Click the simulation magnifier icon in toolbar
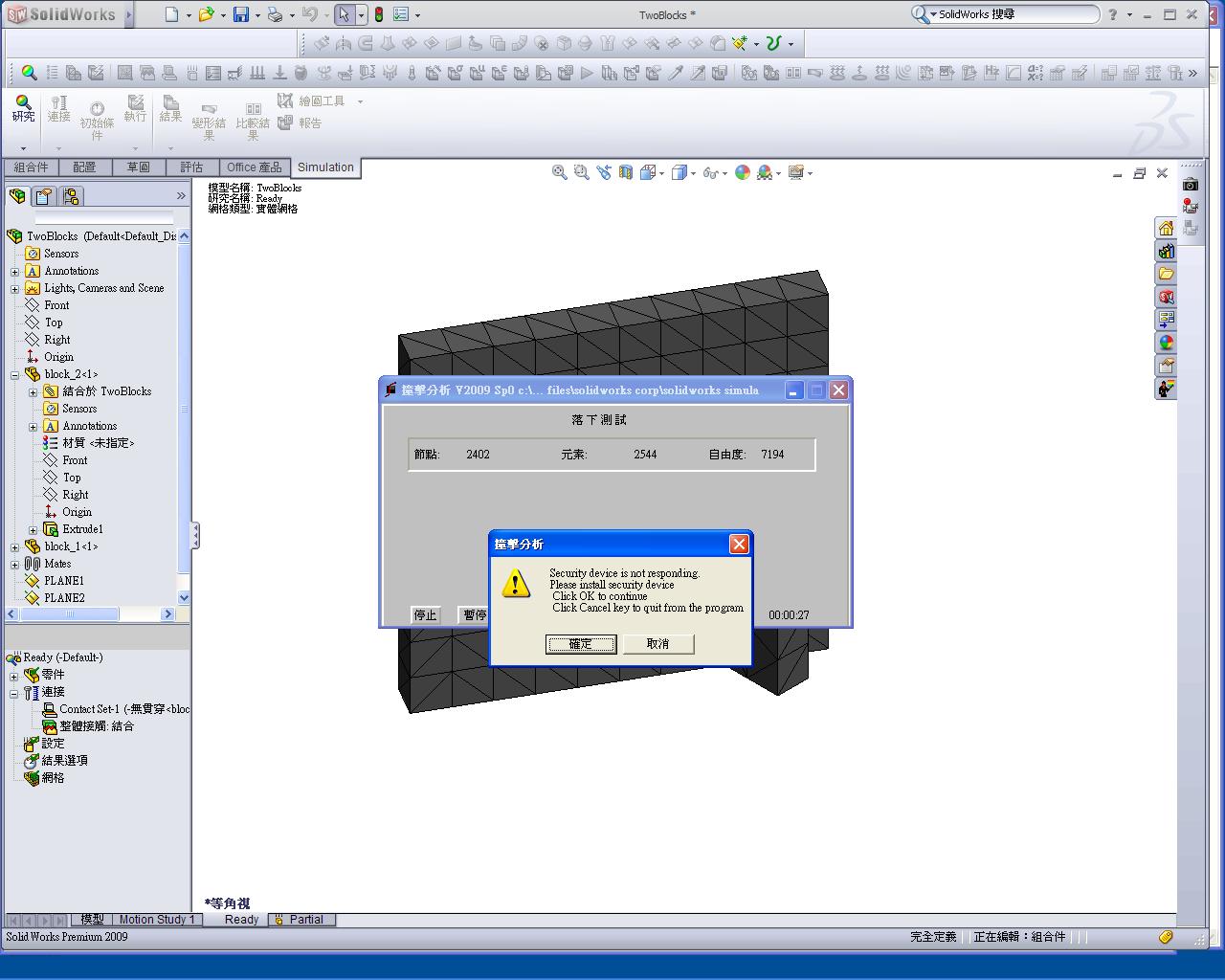 [x=30, y=73]
